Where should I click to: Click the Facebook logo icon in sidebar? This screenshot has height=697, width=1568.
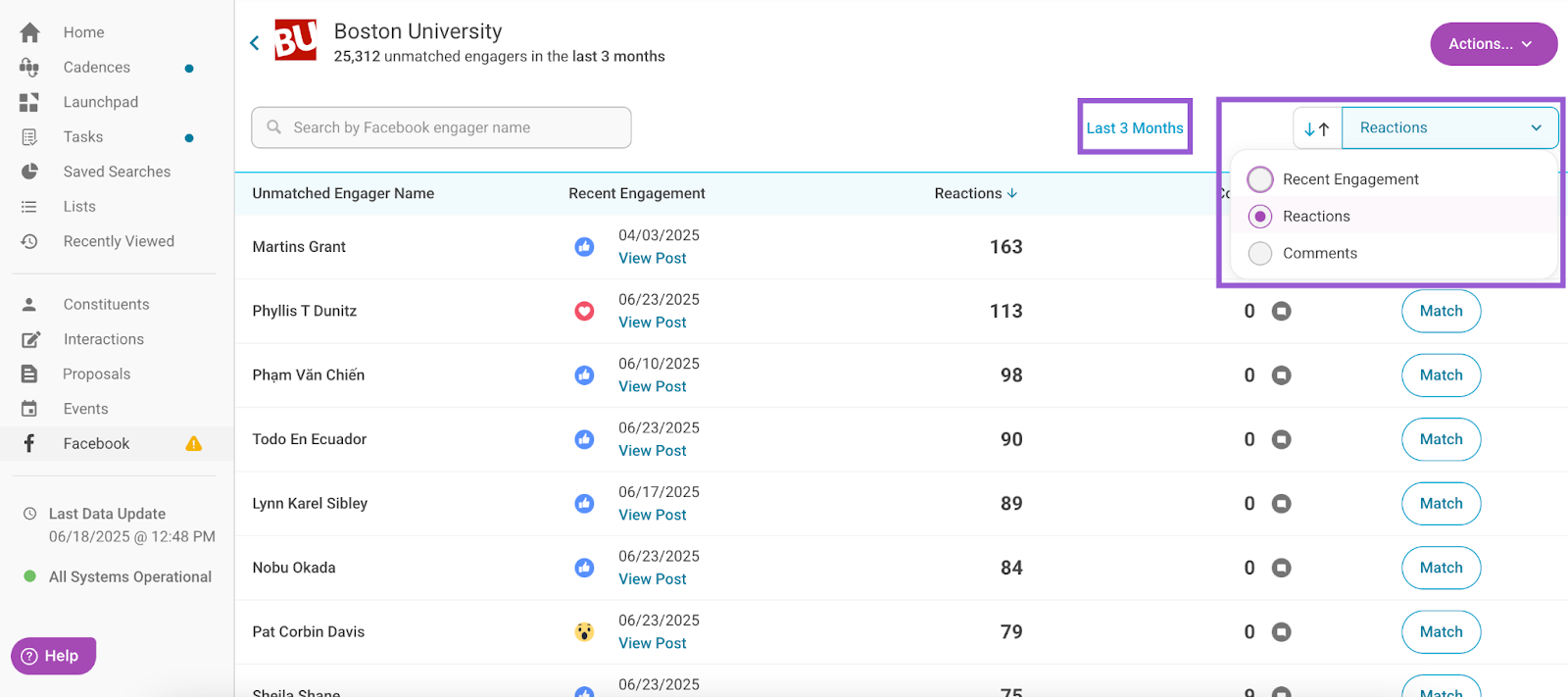(29, 443)
